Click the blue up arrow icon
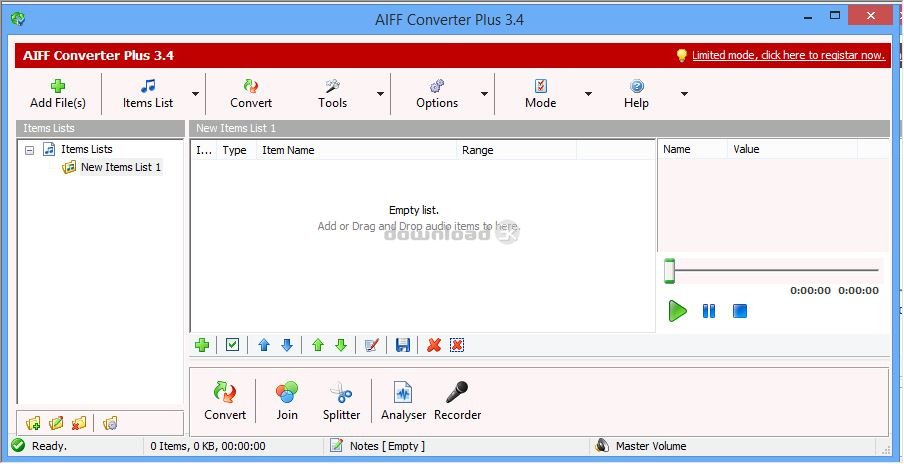 pyautogui.click(x=264, y=345)
